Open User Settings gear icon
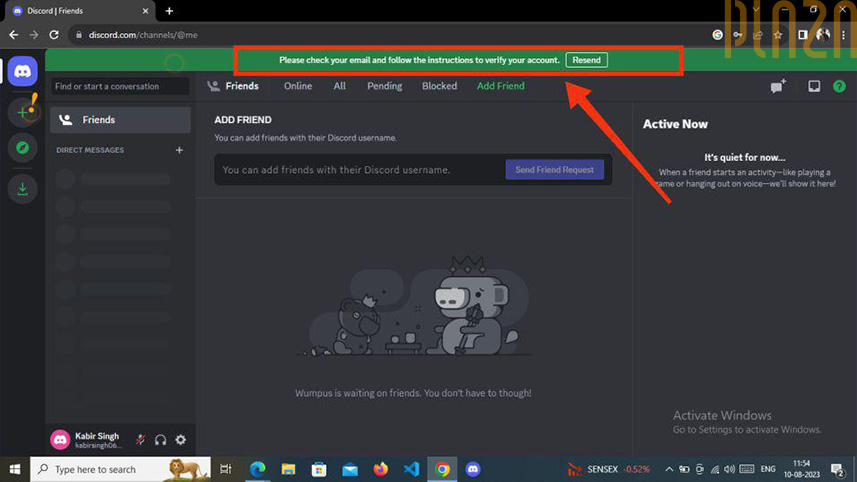The image size is (857, 482). point(180,439)
